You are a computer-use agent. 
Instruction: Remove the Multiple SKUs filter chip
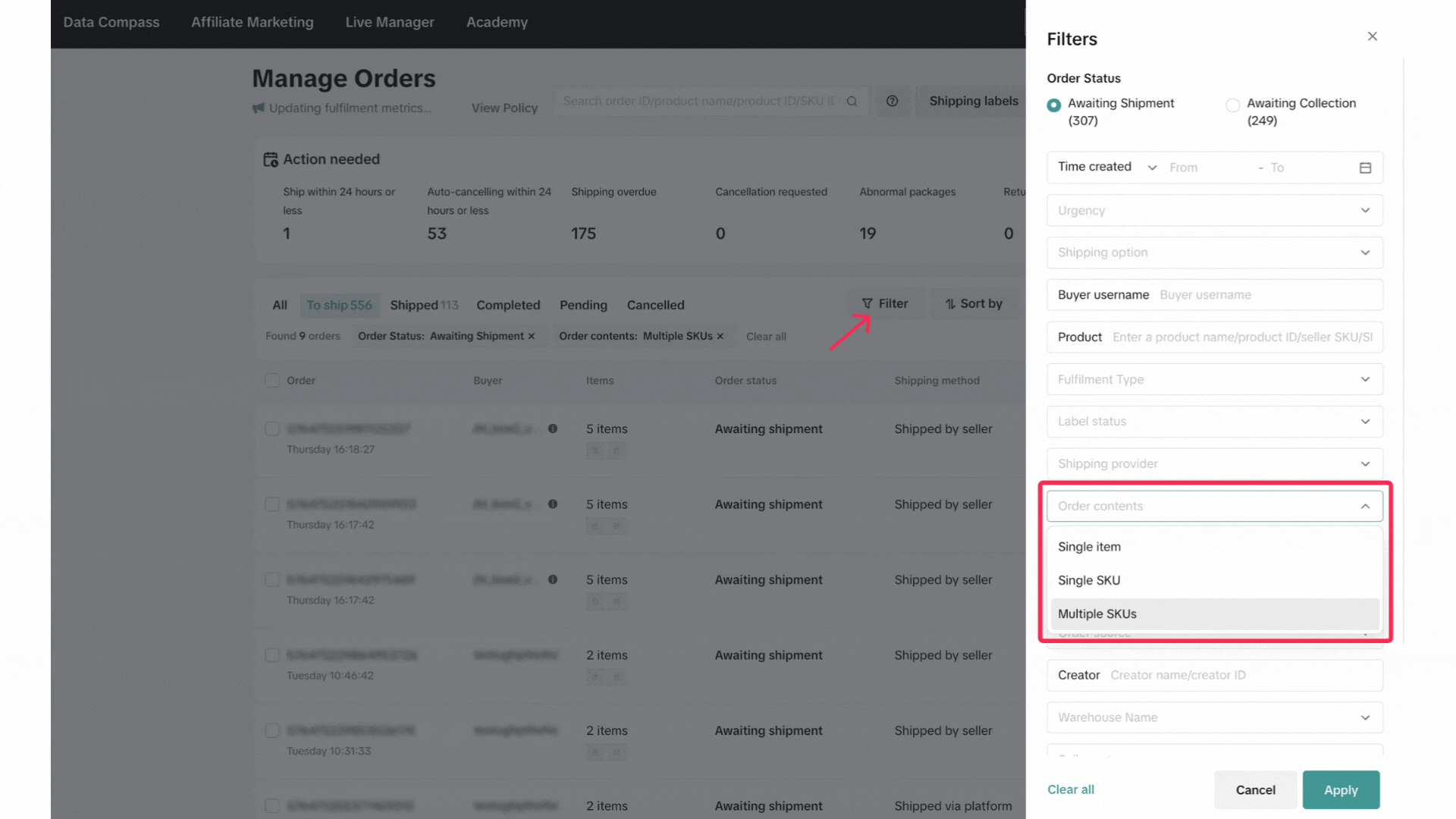(x=720, y=336)
